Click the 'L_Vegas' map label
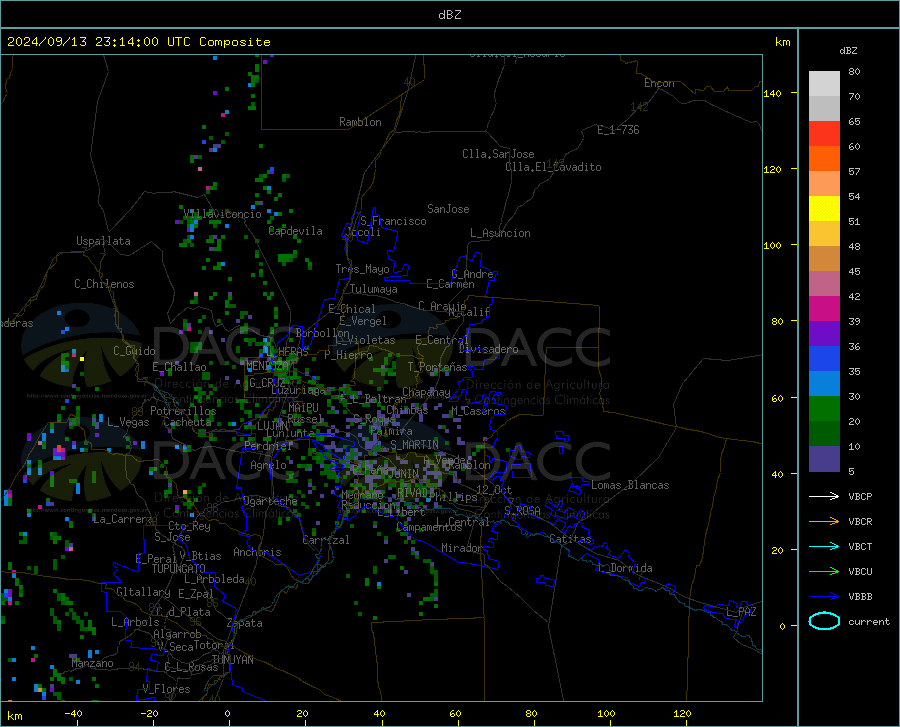The image size is (900, 727). tap(128, 422)
